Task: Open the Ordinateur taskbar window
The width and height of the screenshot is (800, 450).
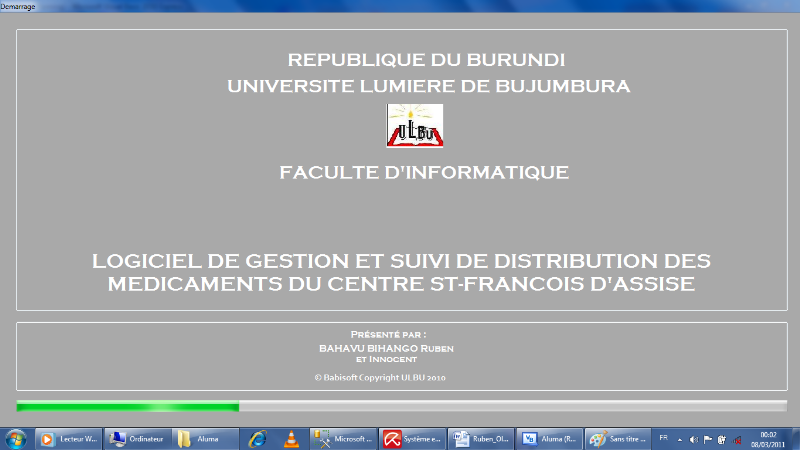Action: (137, 439)
